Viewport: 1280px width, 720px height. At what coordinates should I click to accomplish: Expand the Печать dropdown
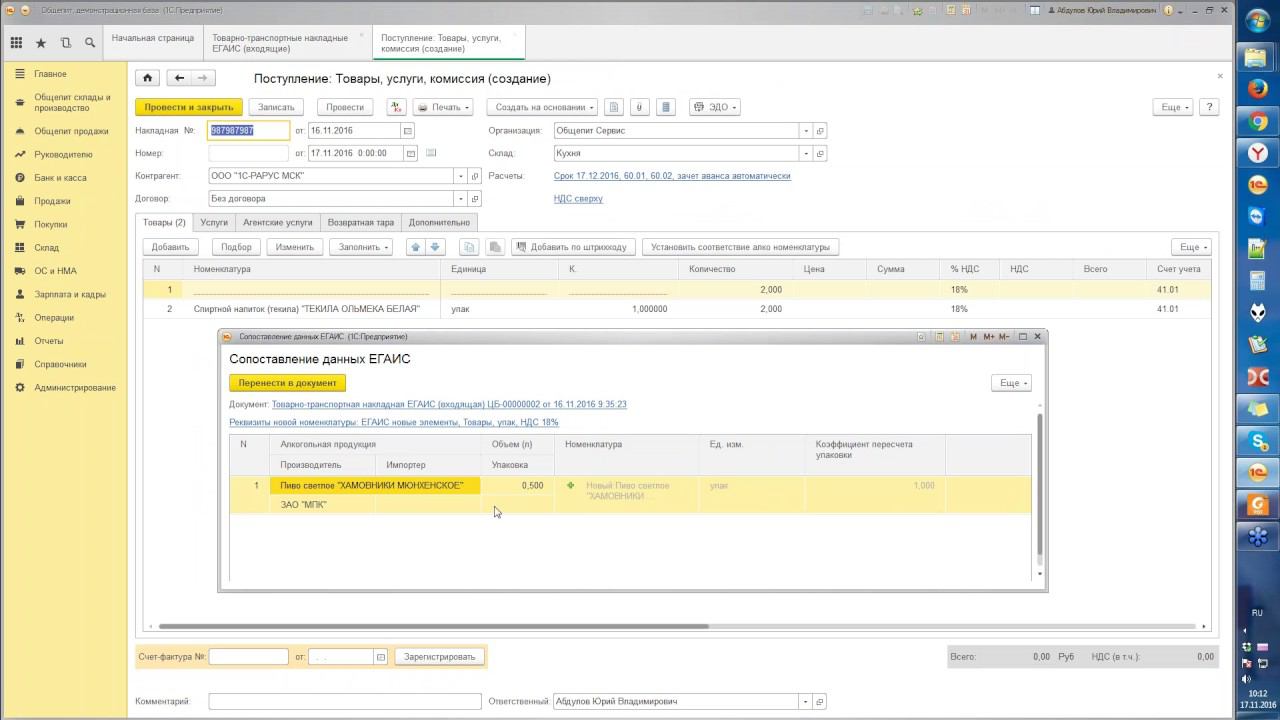pyautogui.click(x=443, y=107)
